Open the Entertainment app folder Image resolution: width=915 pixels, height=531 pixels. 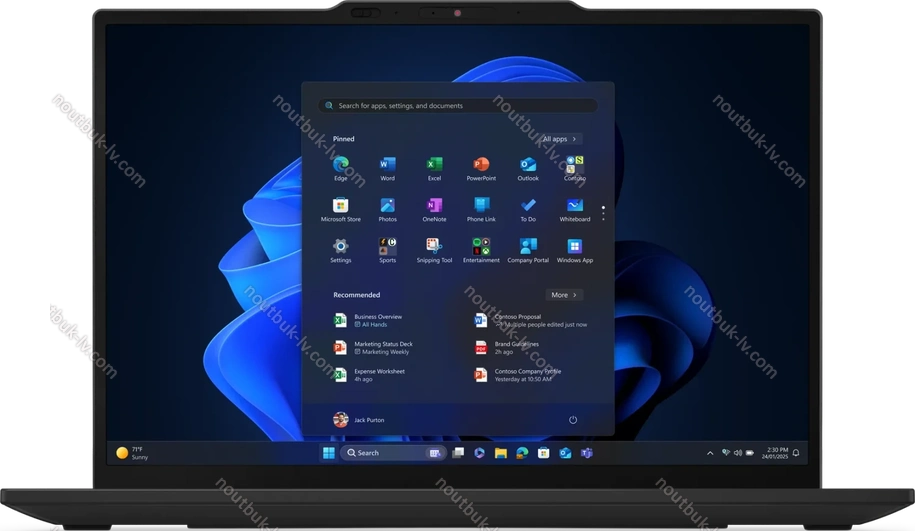coord(481,247)
